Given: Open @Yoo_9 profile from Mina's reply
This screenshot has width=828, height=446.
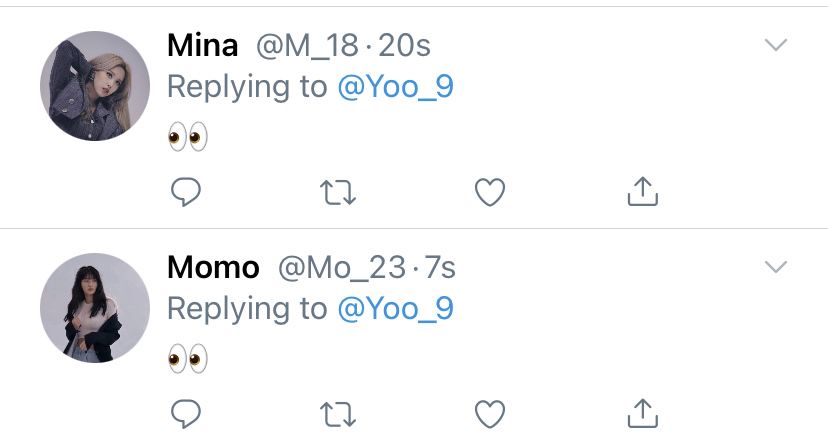Looking at the screenshot, I should [x=396, y=87].
